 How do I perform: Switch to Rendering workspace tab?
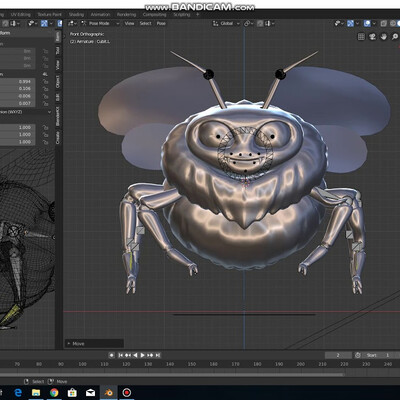126,15
